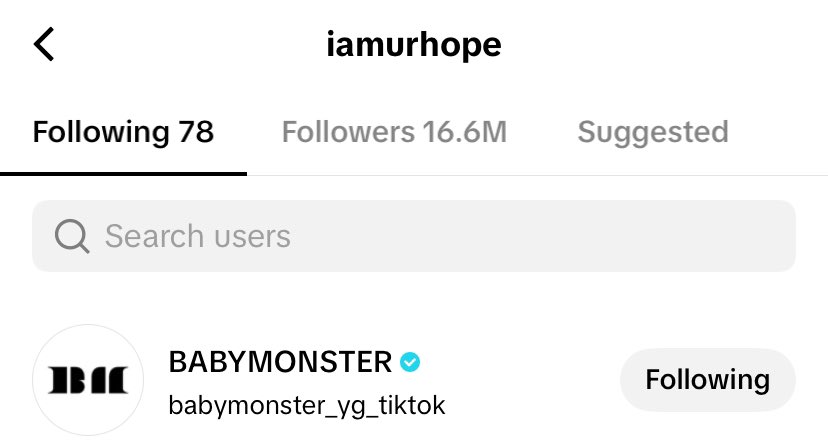Open the BABYMONSTER display name link
The width and height of the screenshot is (828, 446).
coord(280,362)
